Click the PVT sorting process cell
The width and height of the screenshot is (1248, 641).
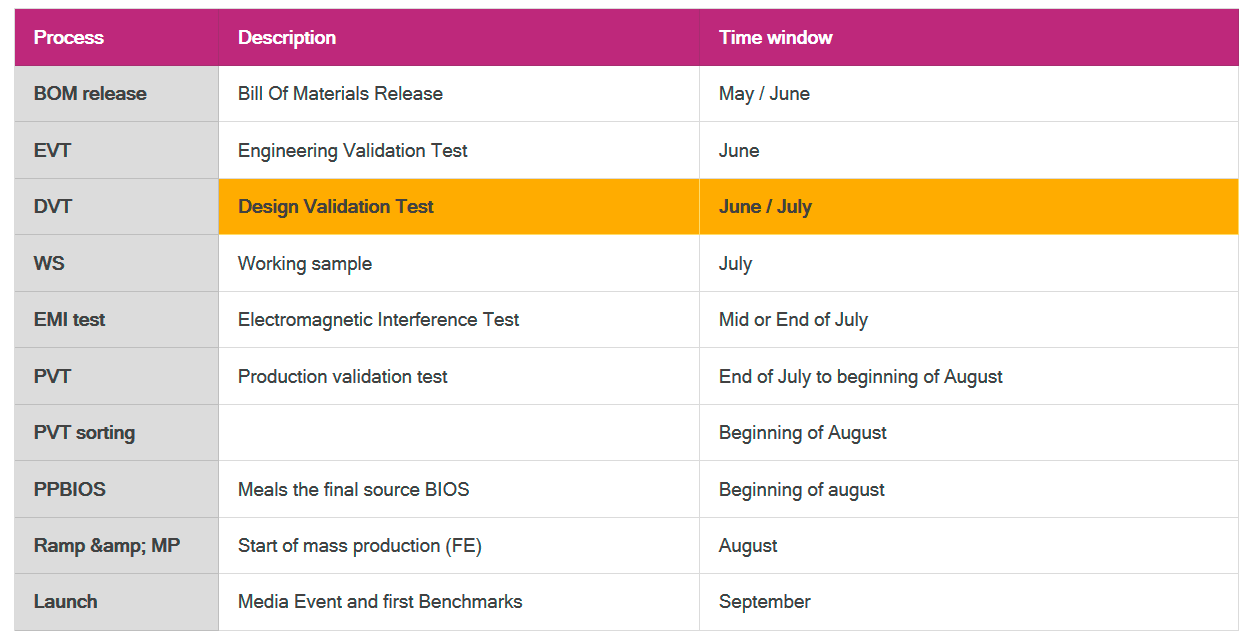coord(84,433)
